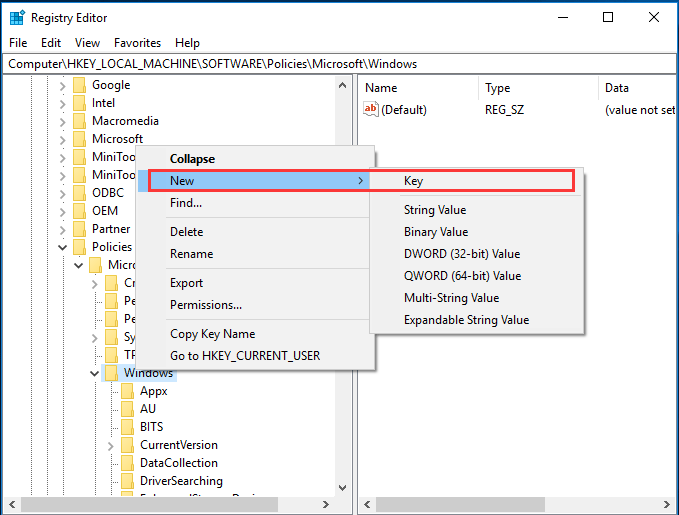Collapse the Windows key arrow
The width and height of the screenshot is (679, 515).
94,373
